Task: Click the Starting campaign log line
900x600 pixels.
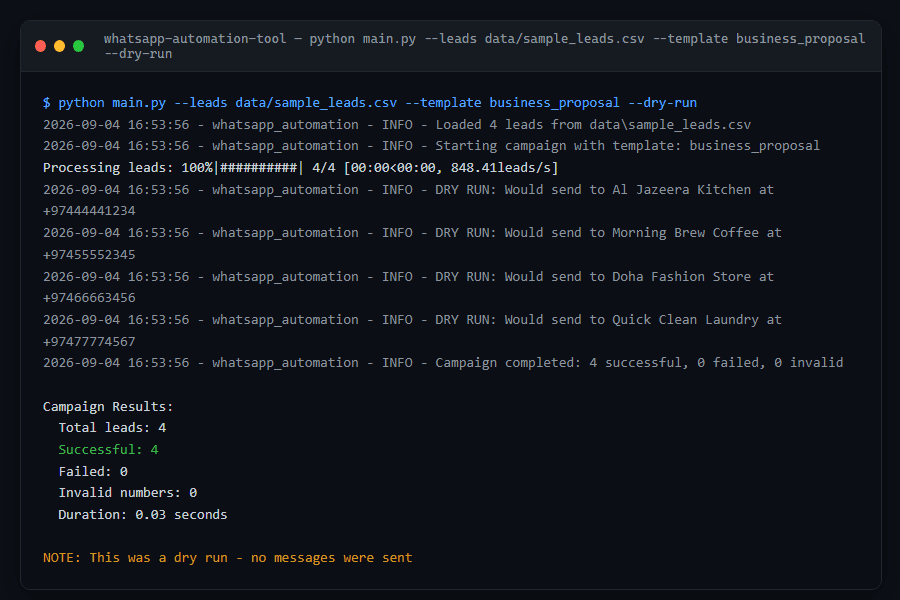Action: (x=431, y=146)
